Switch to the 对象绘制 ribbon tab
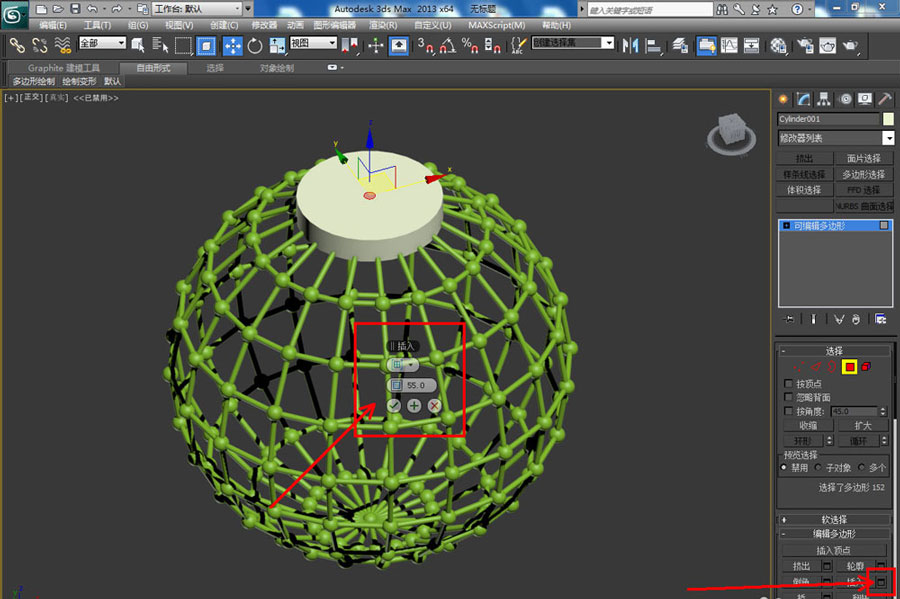 coord(277,68)
